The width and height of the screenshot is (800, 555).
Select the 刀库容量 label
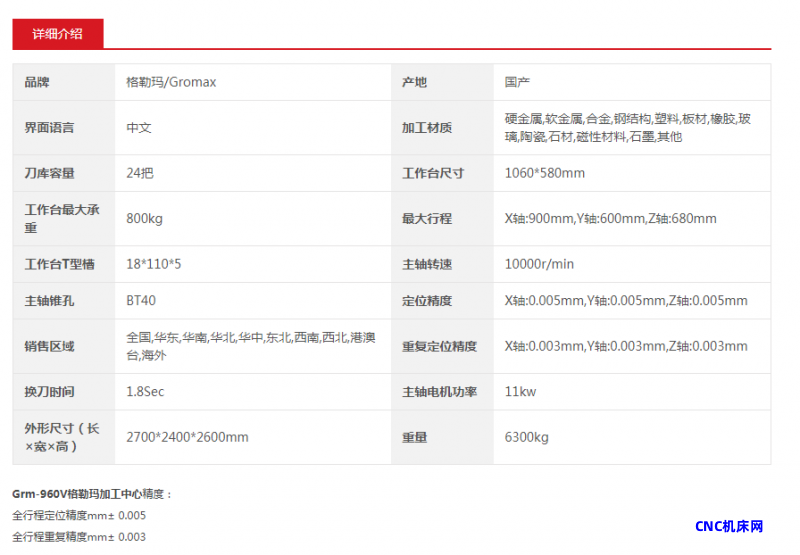(49, 173)
